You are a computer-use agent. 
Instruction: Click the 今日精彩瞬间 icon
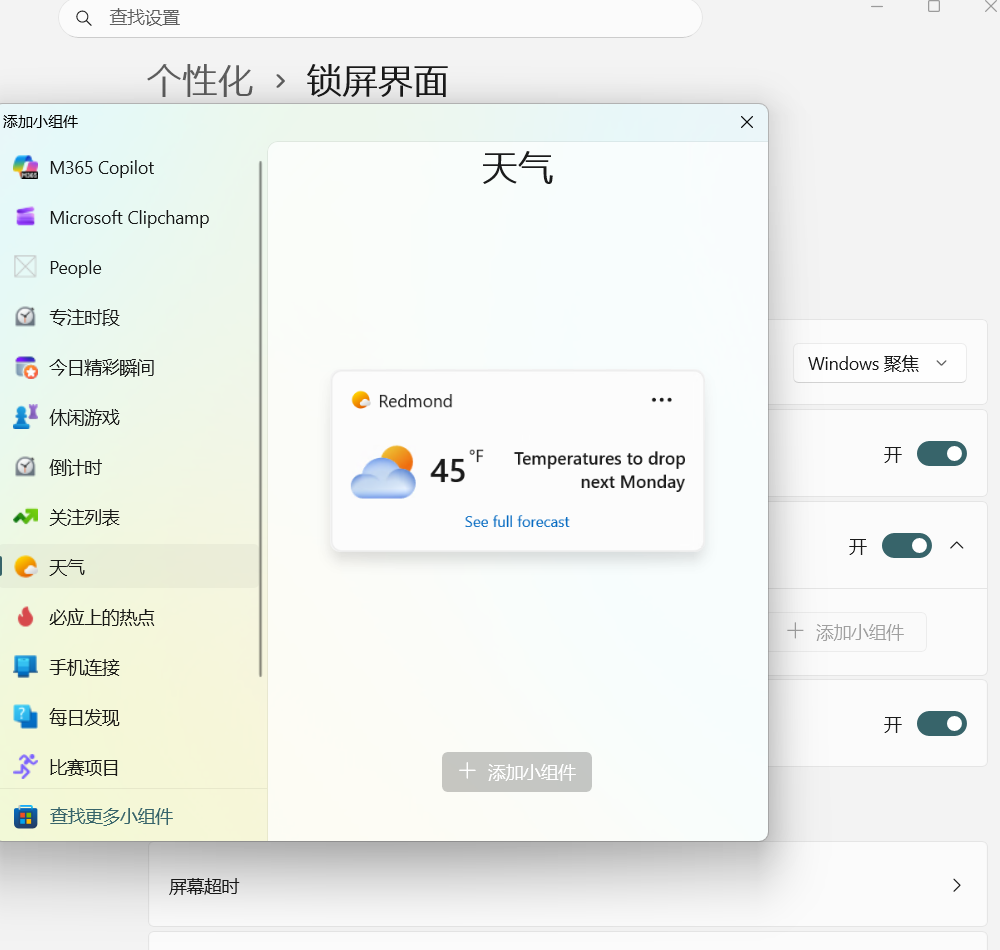(x=26, y=367)
